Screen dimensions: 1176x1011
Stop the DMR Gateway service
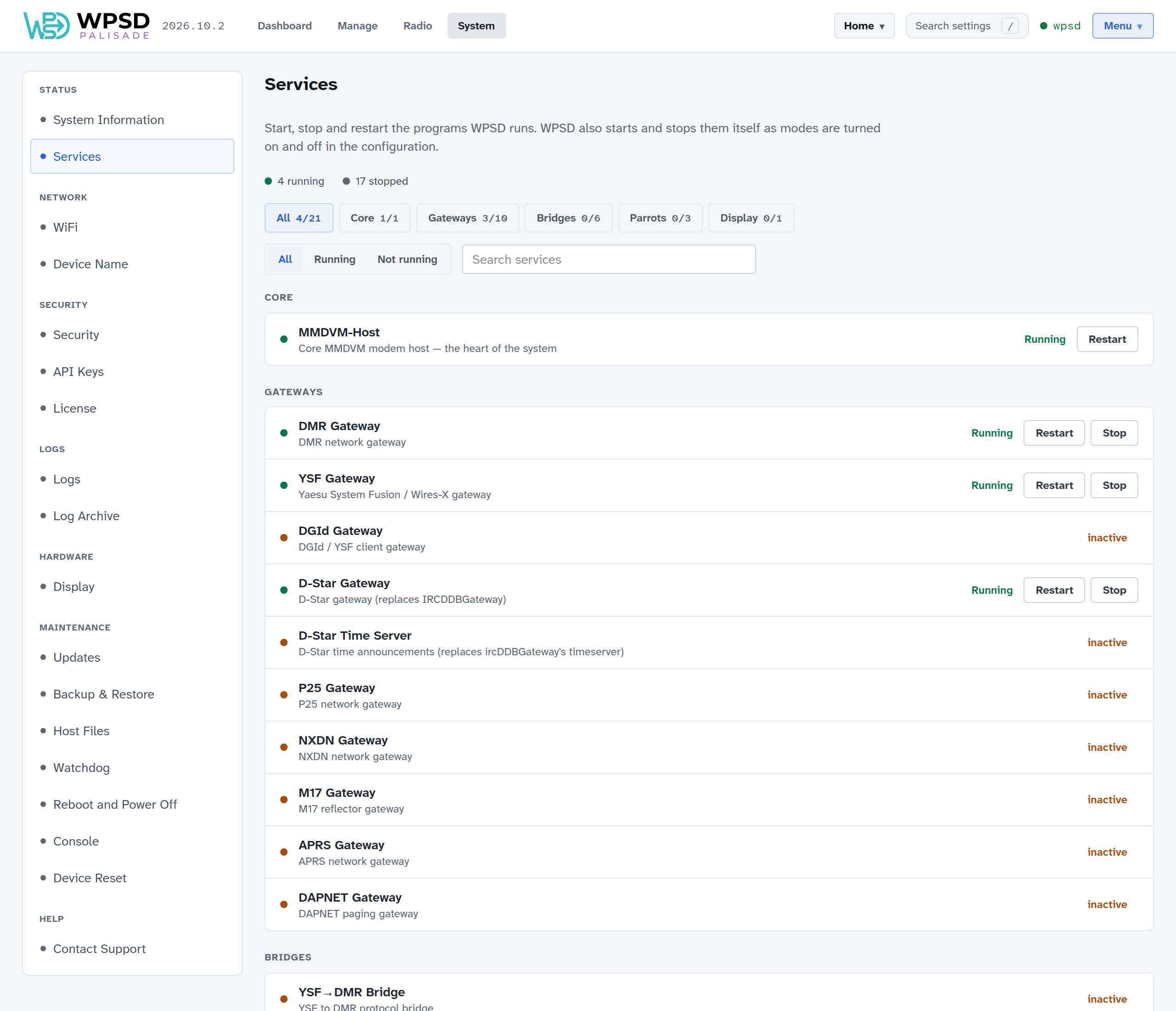pos(1114,432)
